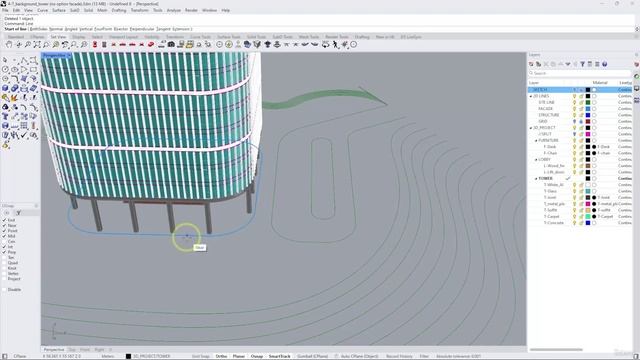This screenshot has width=640, height=360.
Task: Click the Layers panel horizontal scrollbar
Action: pyautogui.click(x=556, y=349)
